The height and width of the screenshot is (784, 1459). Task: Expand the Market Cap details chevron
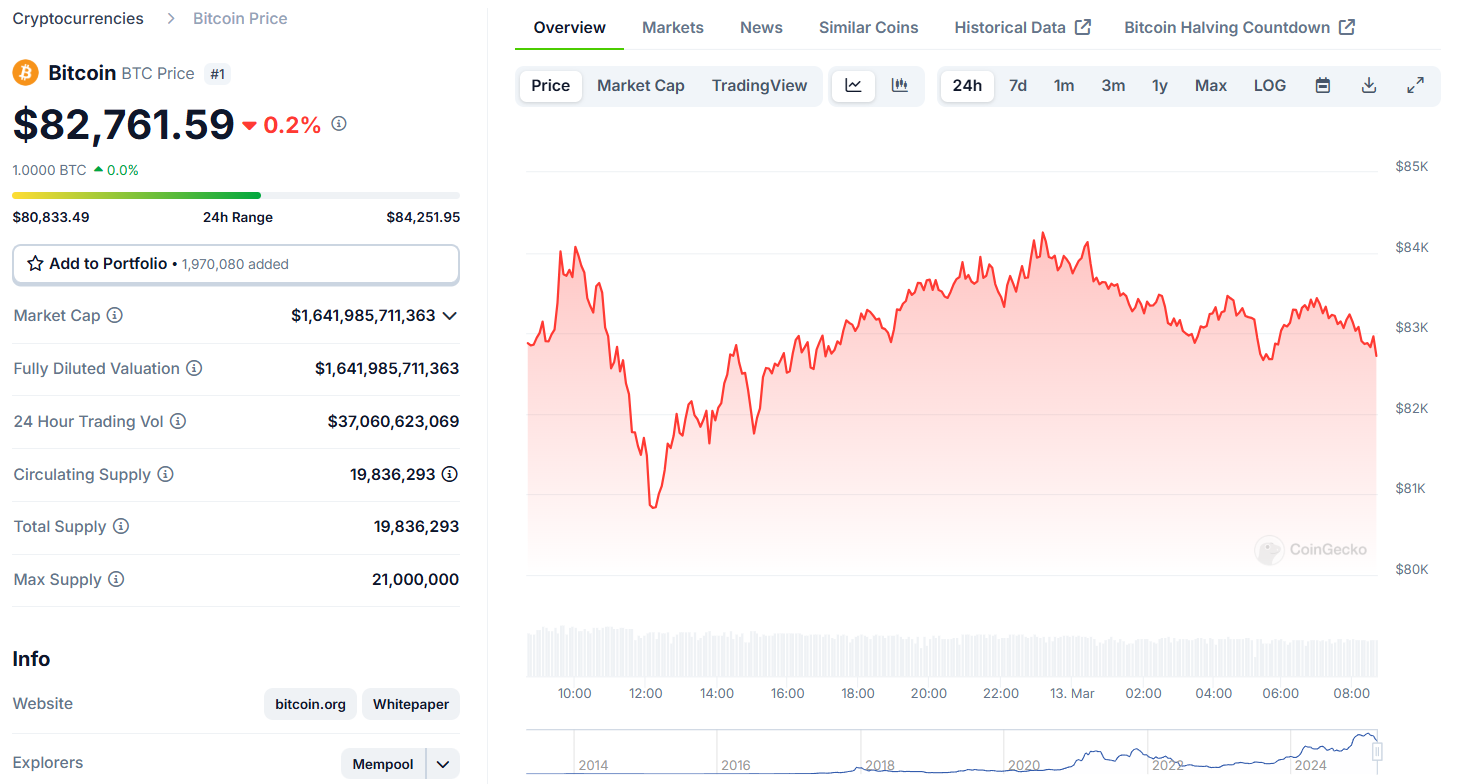pos(450,315)
